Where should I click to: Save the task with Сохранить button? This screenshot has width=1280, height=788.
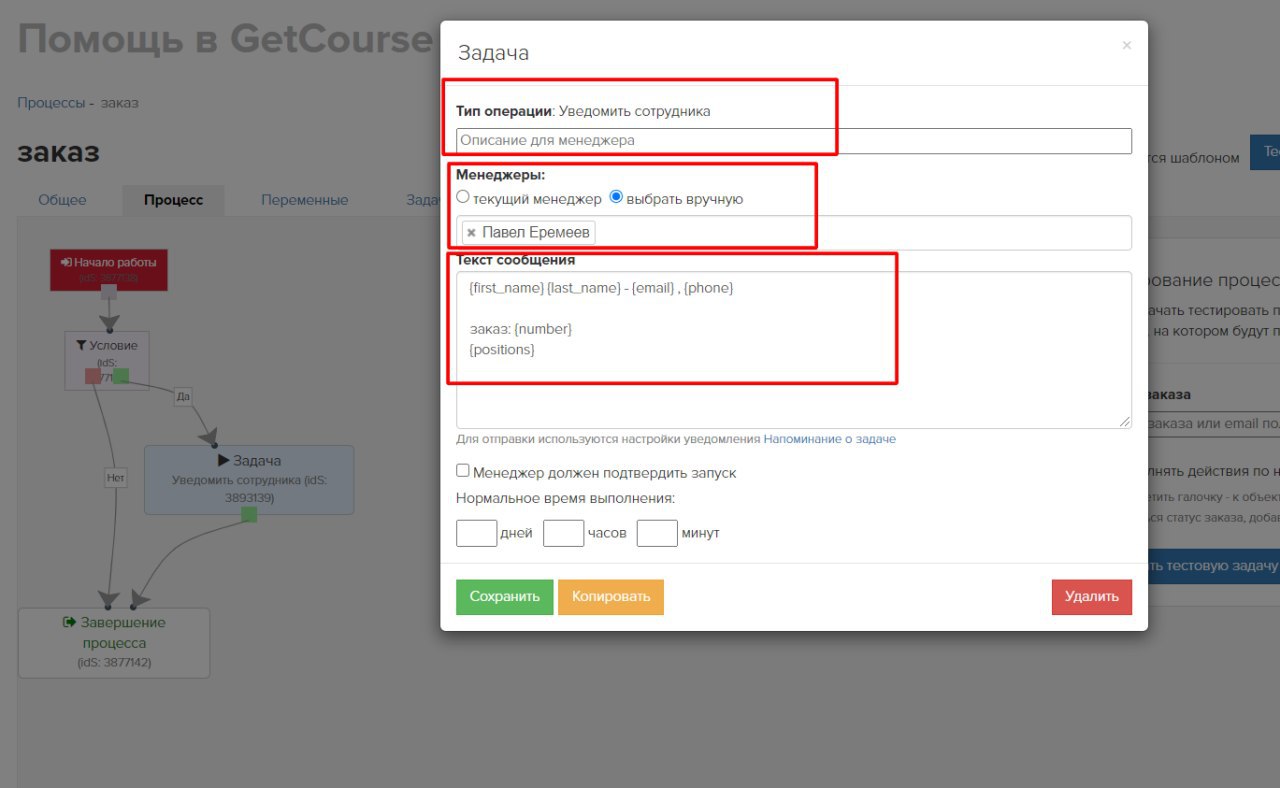click(504, 597)
